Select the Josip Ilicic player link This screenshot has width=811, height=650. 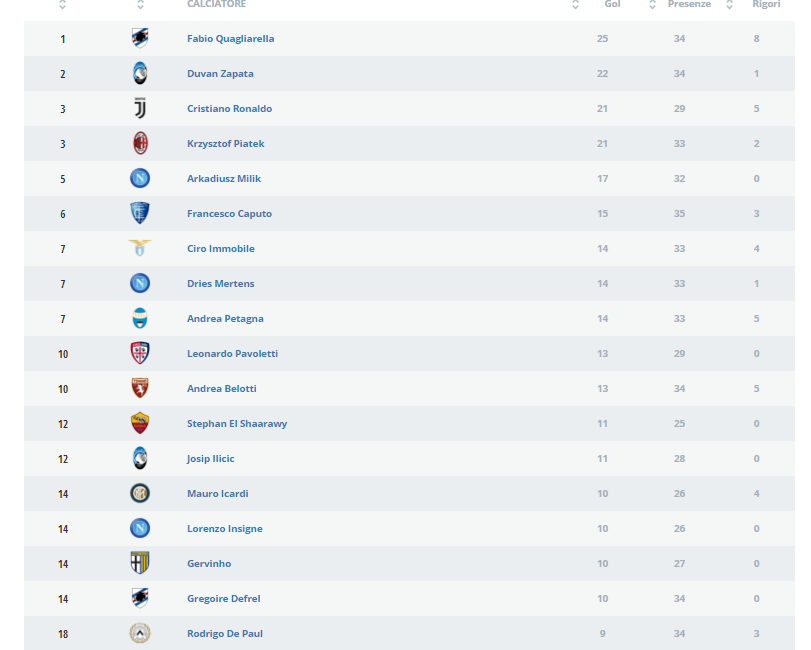tap(211, 459)
